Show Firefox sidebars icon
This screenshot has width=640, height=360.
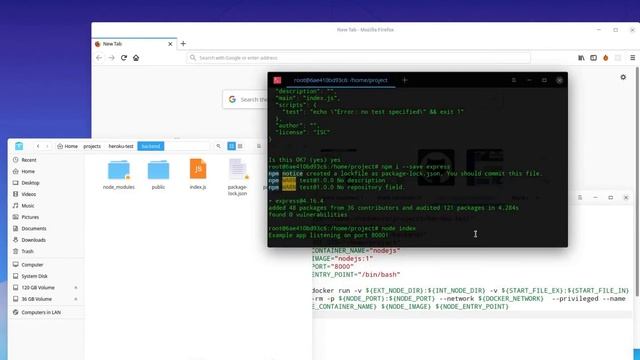coord(593,58)
